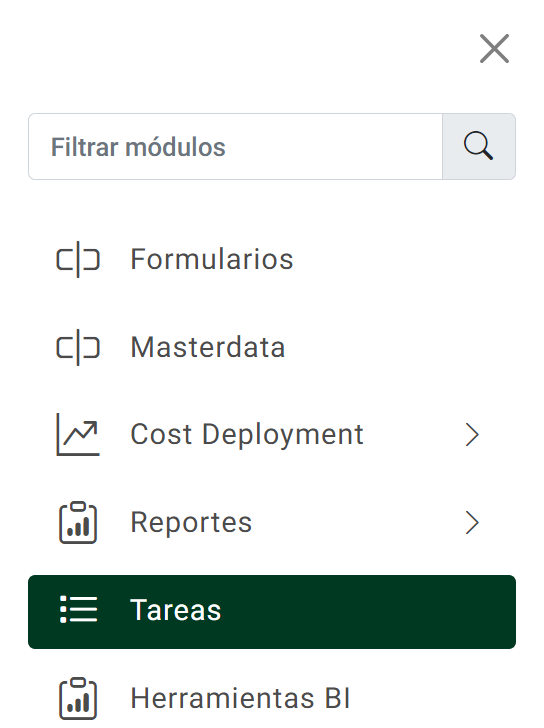
Task: Click the empty area of the Masterdata row
Action: pyautogui.click(x=399, y=347)
